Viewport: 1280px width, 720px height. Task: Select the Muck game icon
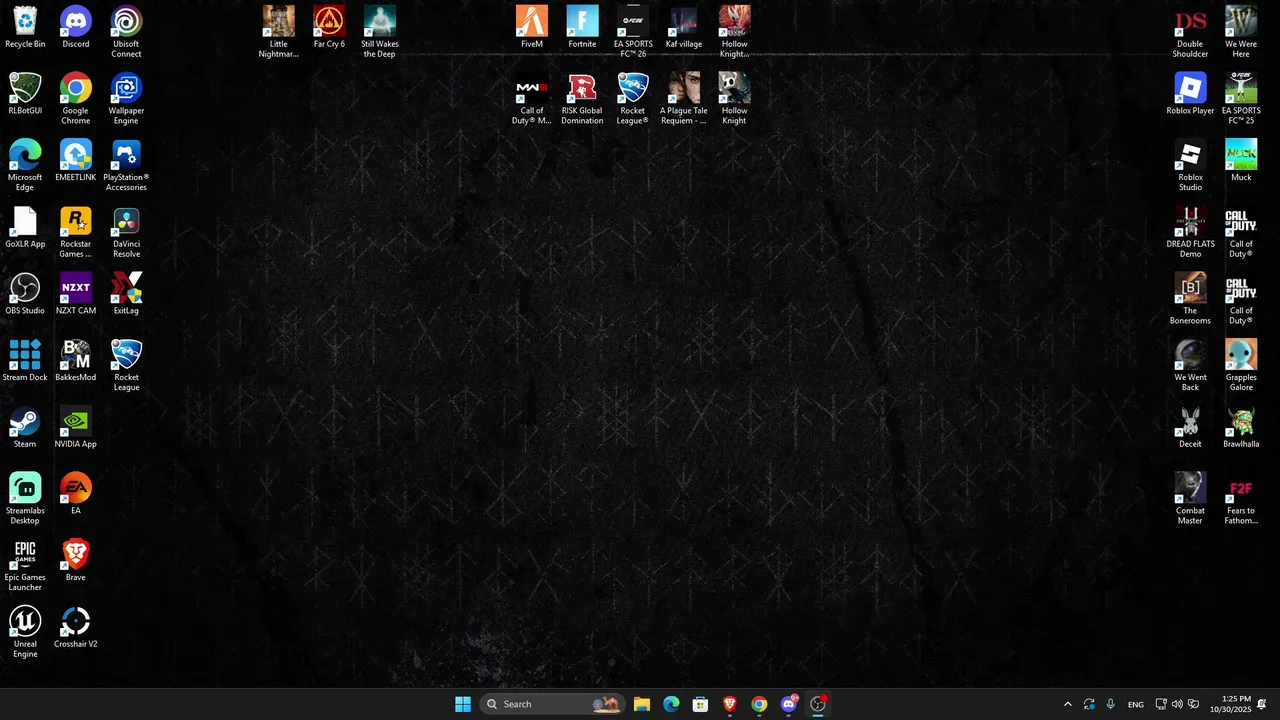1241,161
